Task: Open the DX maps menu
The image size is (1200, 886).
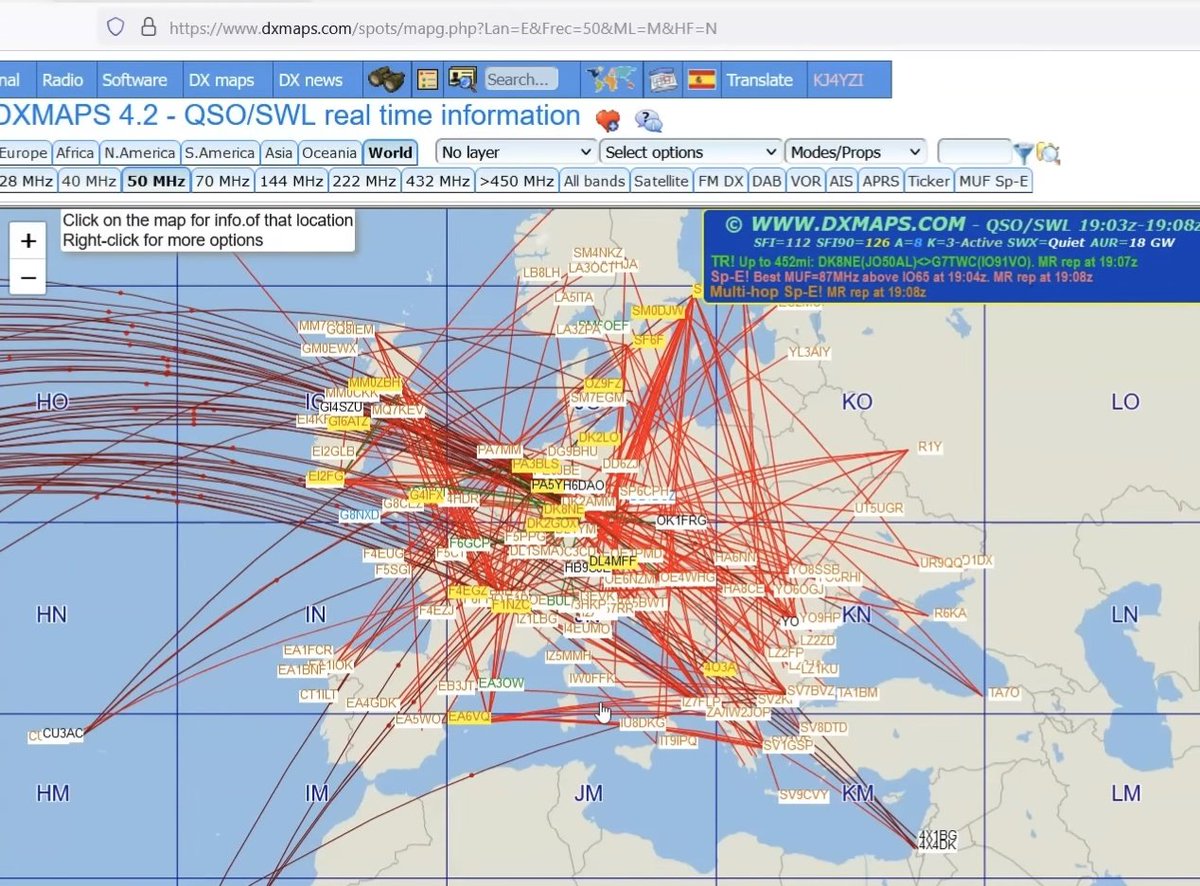Action: 222,80
